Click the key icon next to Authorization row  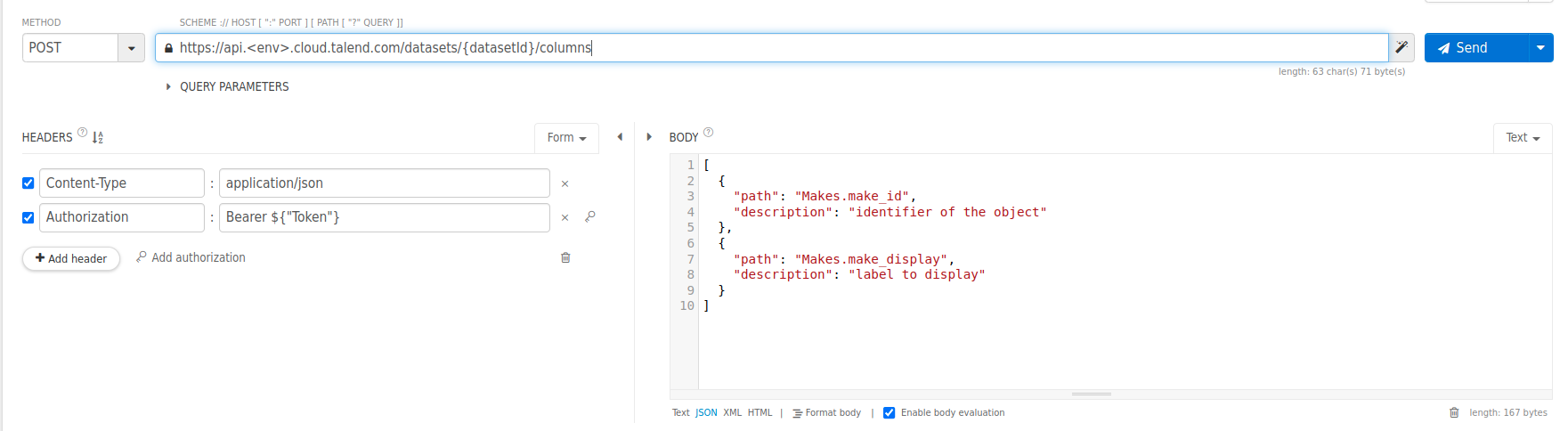(x=589, y=216)
